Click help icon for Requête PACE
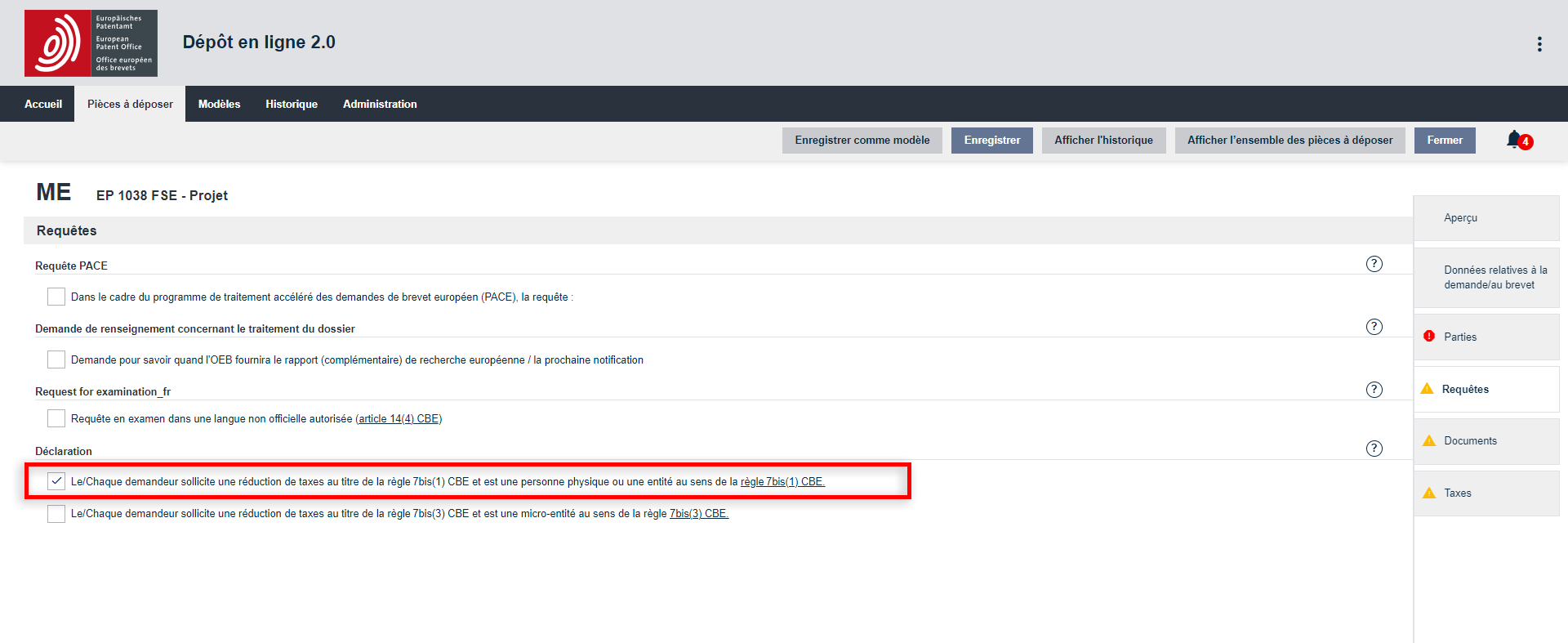Screen dimensions: 1568x643 (x=1374, y=264)
